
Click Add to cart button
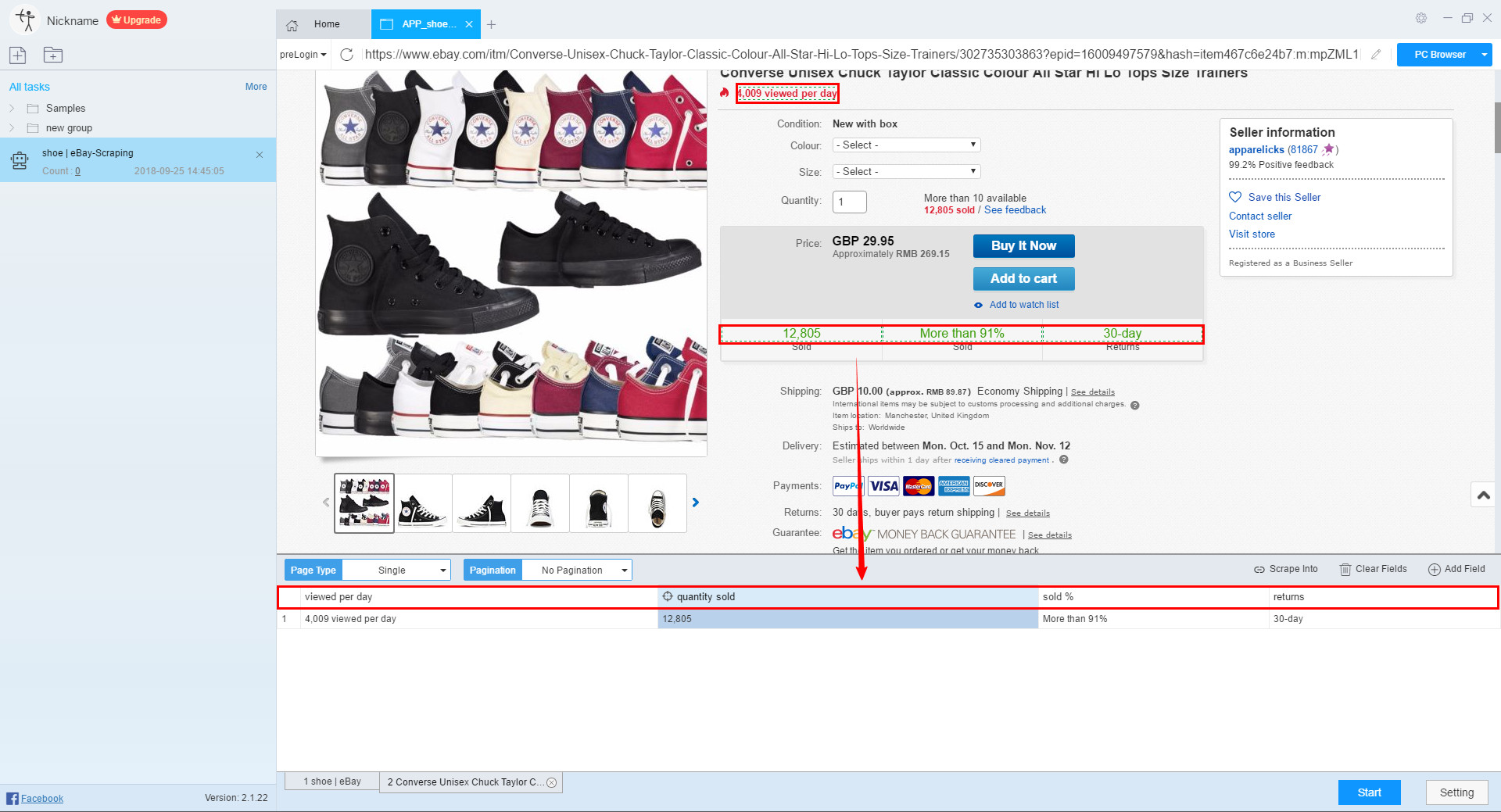tap(1024, 278)
